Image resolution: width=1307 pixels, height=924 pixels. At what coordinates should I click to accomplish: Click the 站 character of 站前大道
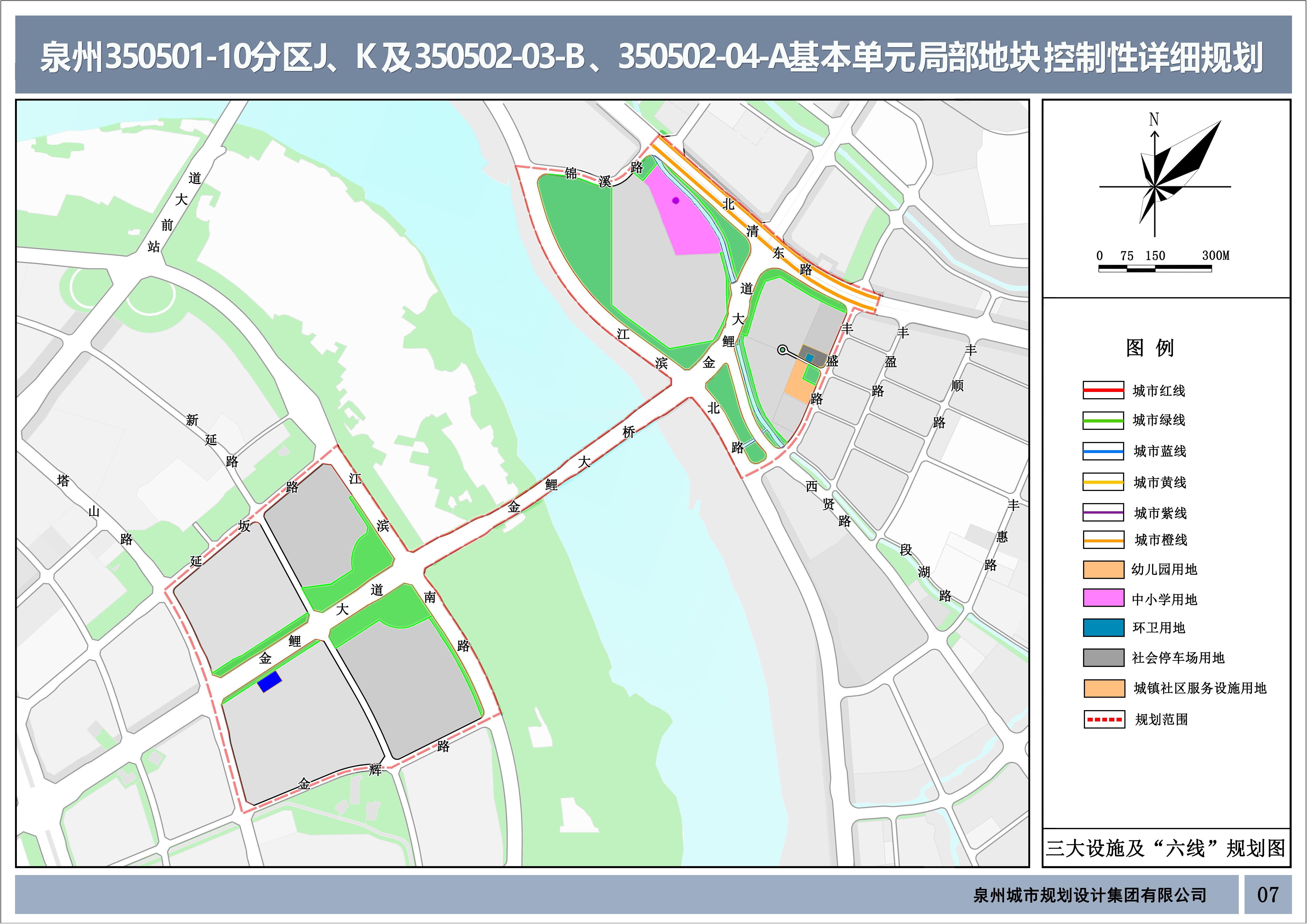154,246
